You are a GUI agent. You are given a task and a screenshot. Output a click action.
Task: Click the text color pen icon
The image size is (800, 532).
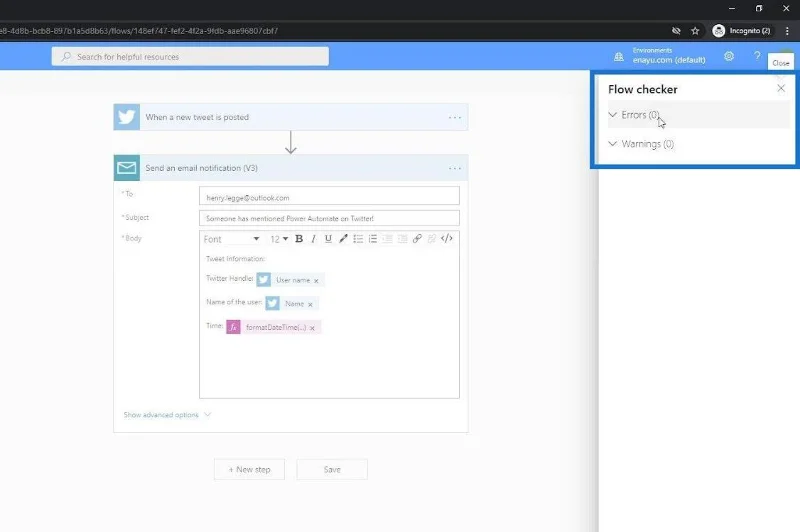pos(343,239)
